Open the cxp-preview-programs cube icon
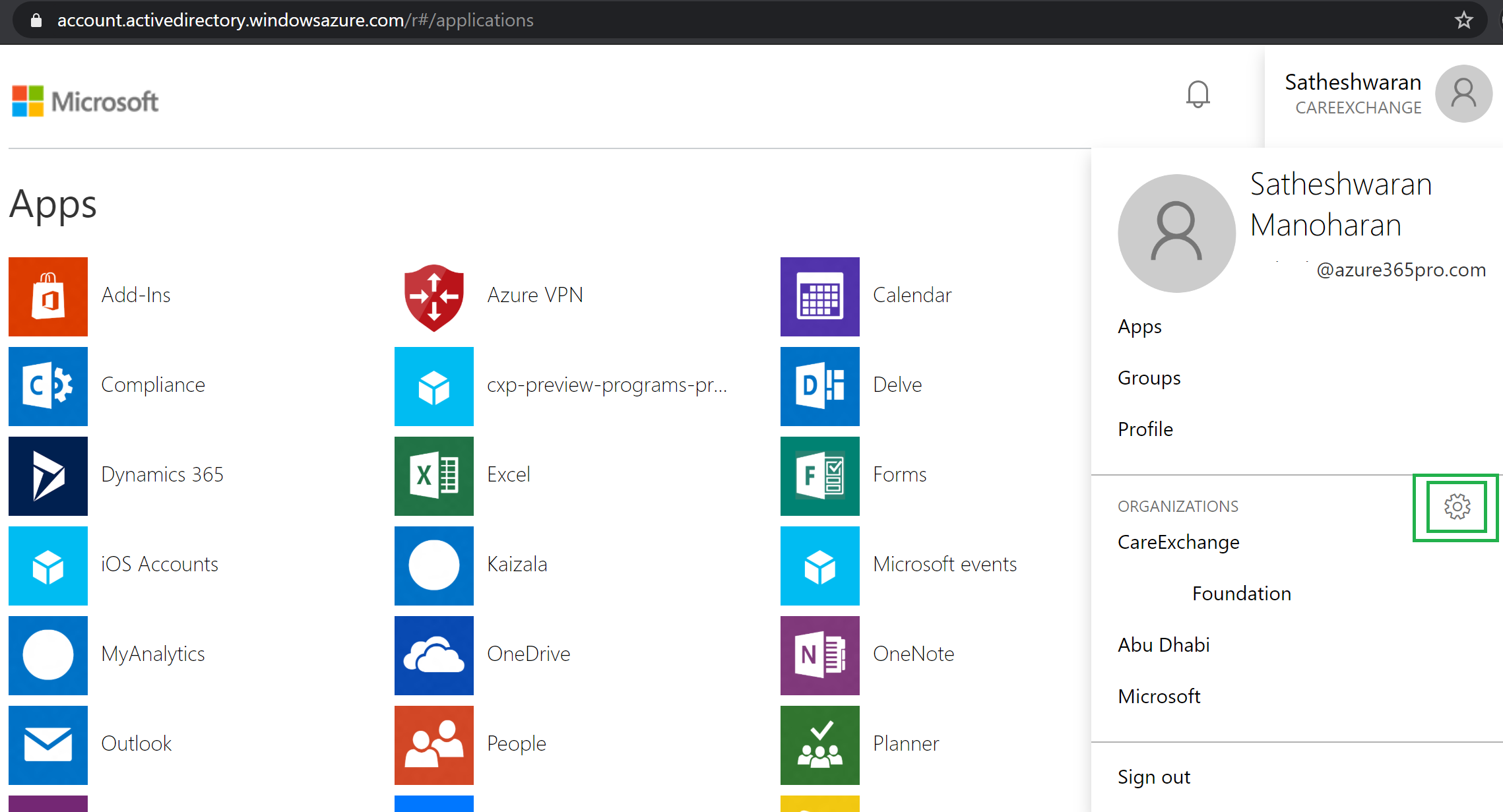1503x812 pixels. pyautogui.click(x=434, y=387)
